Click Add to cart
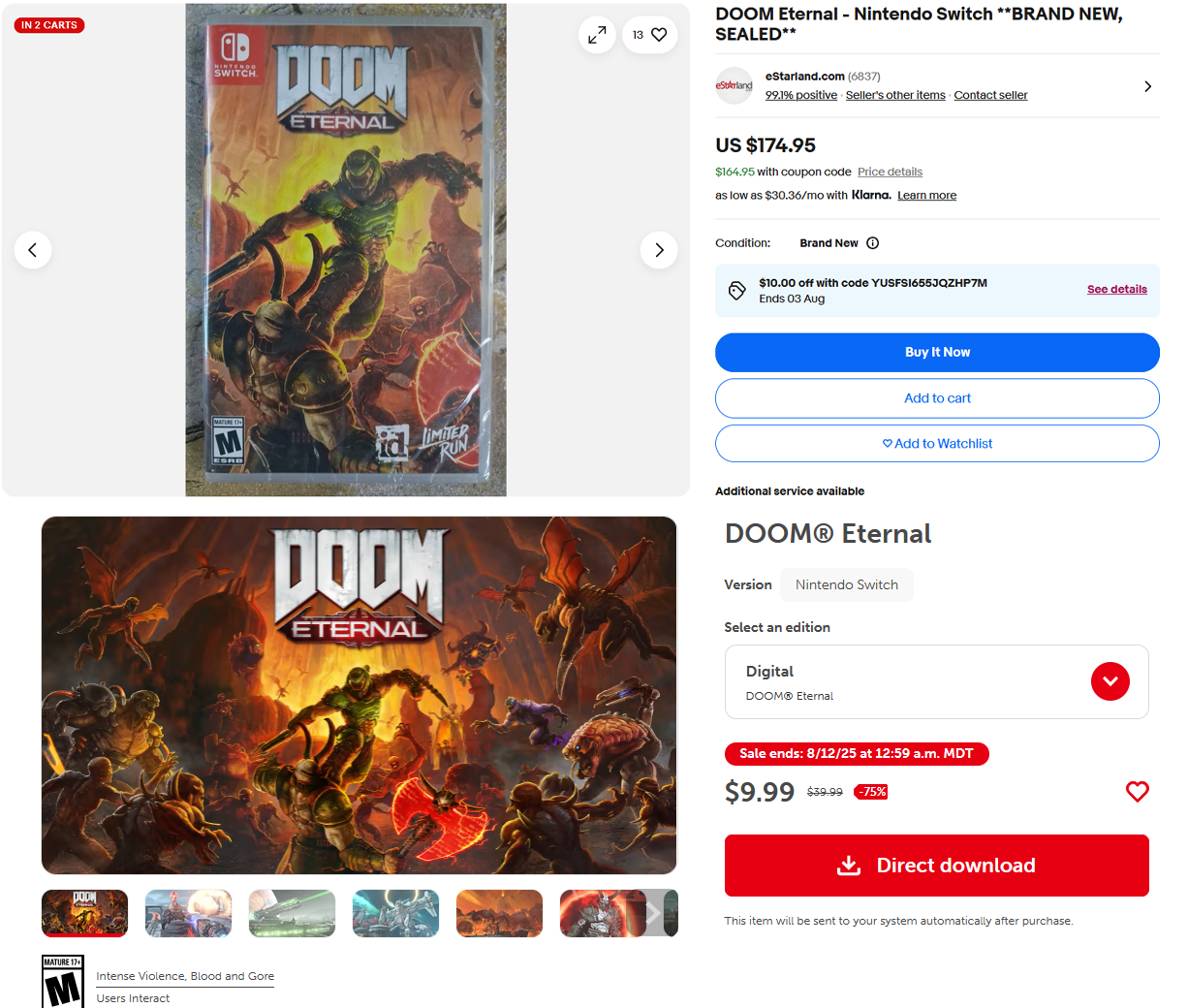This screenshot has height=1008, width=1188. tap(937, 398)
